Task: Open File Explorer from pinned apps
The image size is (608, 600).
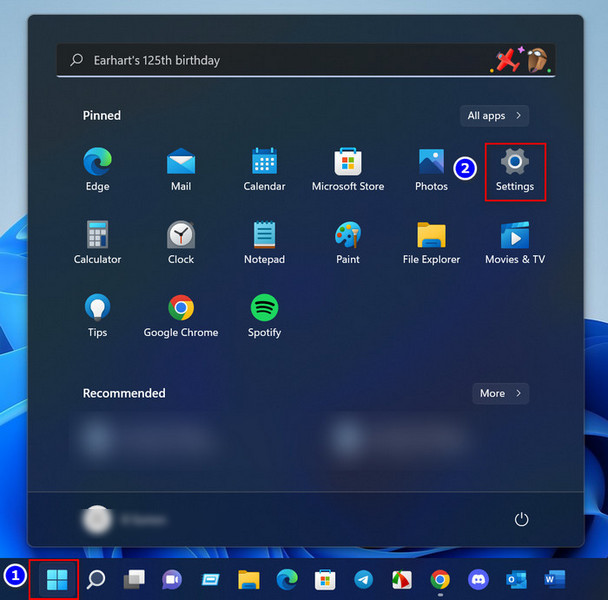Action: (431, 242)
